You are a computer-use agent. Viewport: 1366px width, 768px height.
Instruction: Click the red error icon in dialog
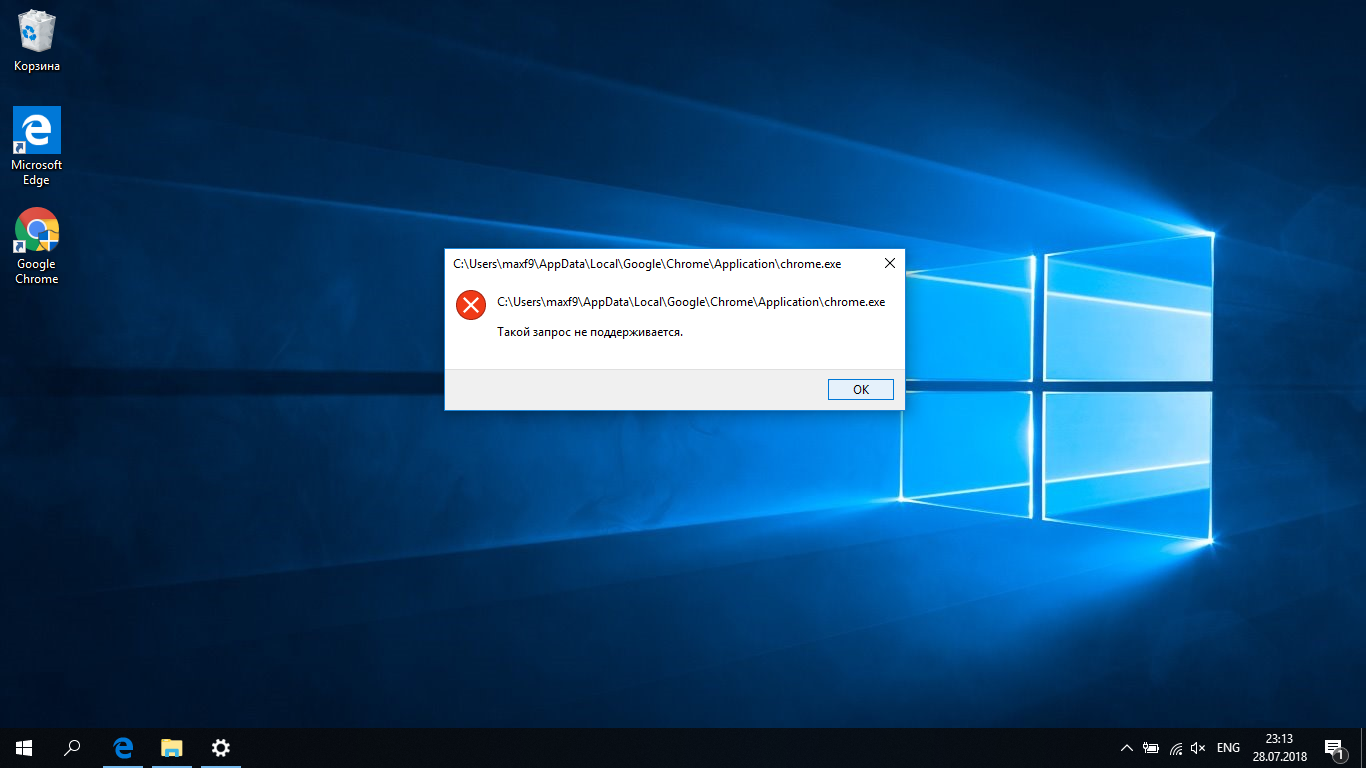pos(471,305)
